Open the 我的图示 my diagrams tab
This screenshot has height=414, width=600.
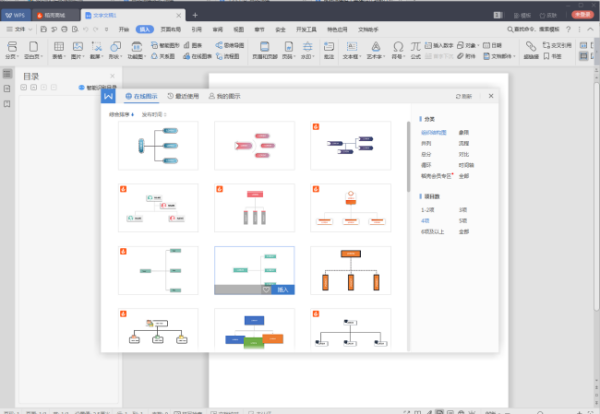[x=225, y=96]
